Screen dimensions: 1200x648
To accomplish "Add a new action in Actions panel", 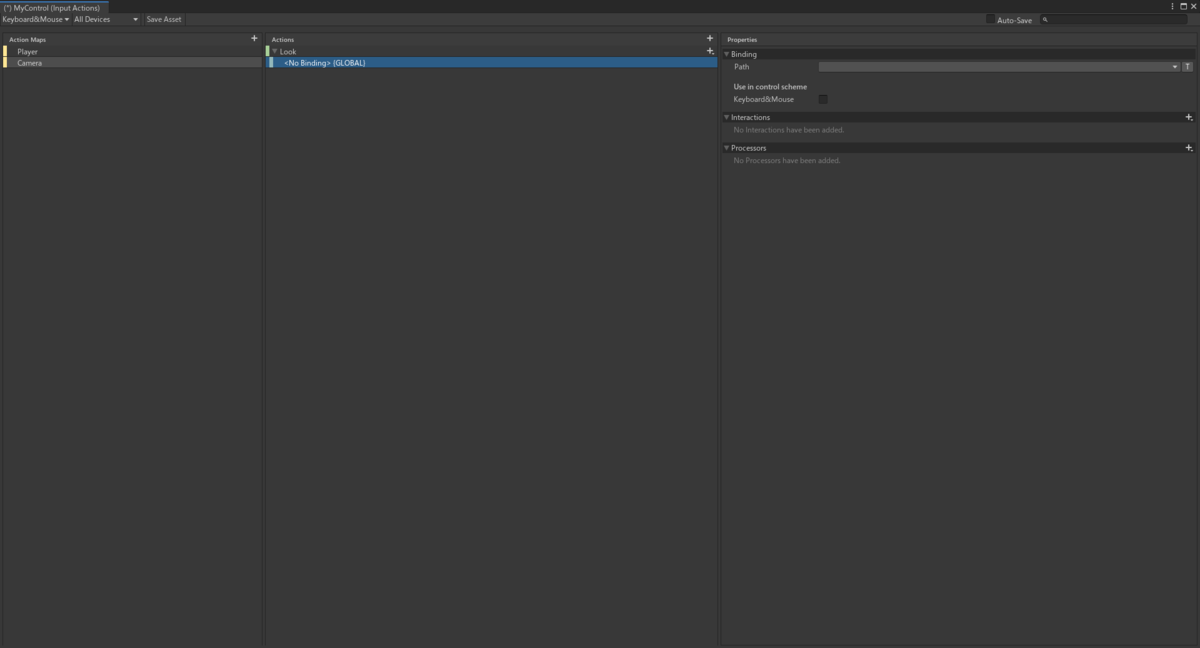I will 710,39.
